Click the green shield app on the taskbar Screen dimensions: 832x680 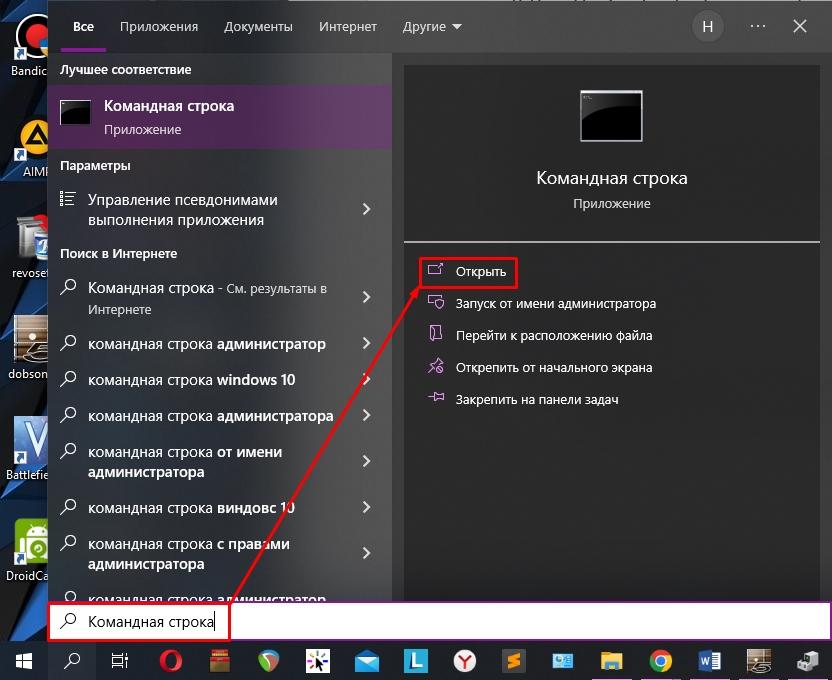(269, 661)
